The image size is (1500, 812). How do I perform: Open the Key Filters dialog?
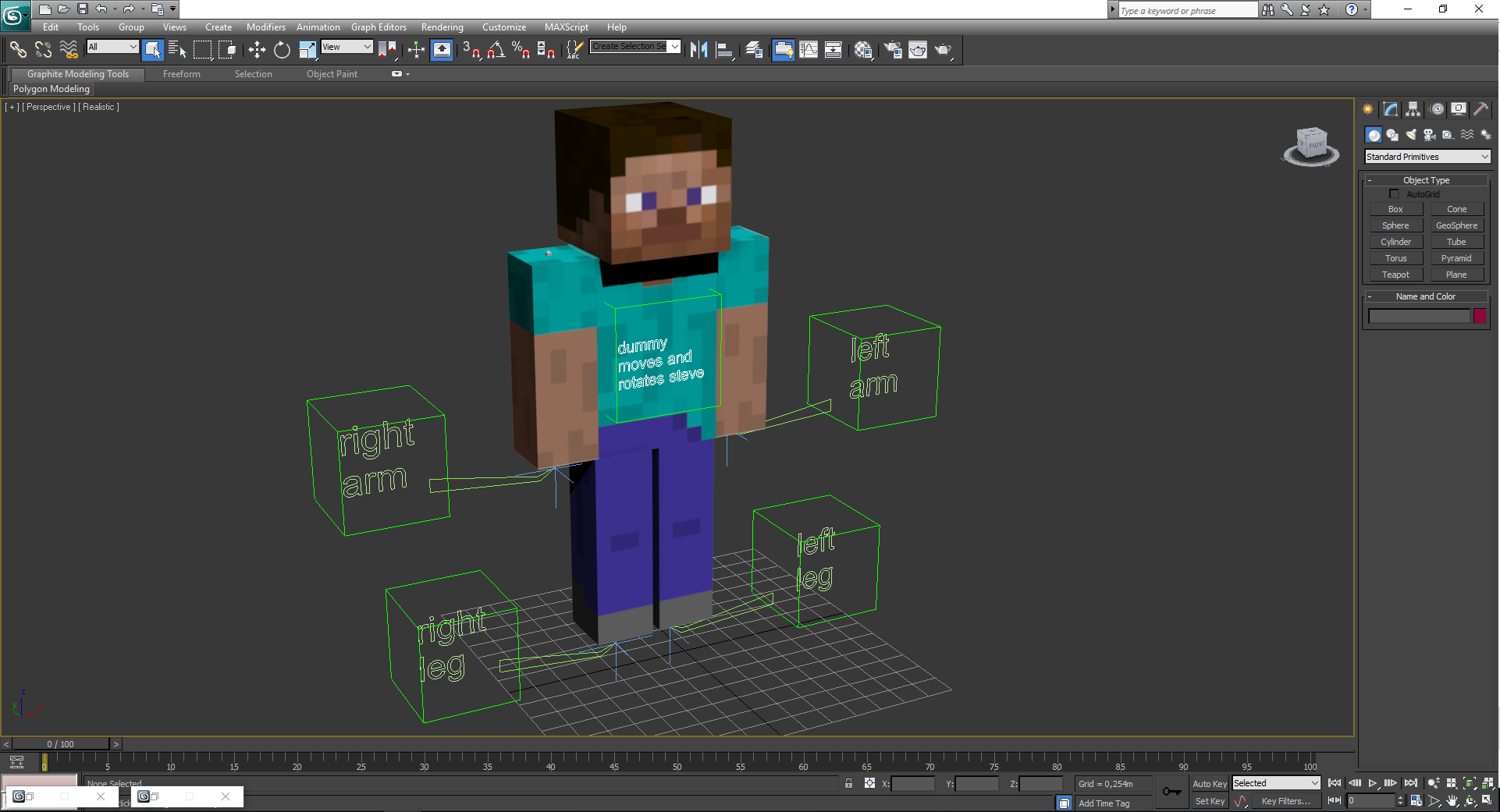[x=1285, y=801]
